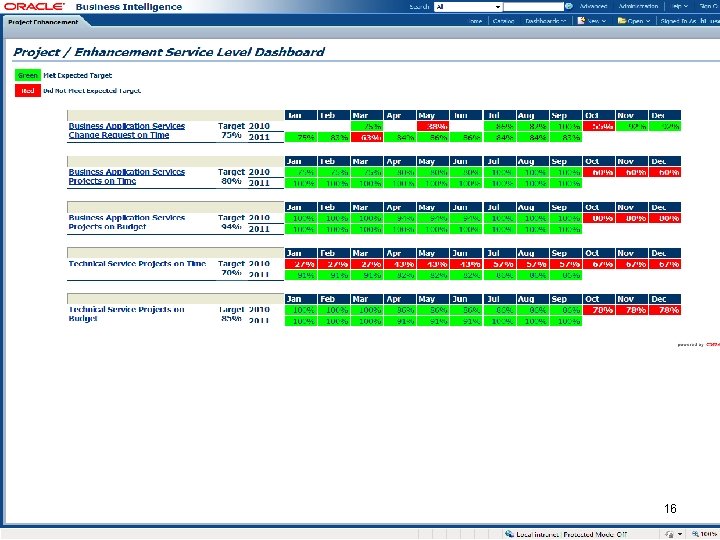
Task: Click the Red legend swatch
Action: 28,90
